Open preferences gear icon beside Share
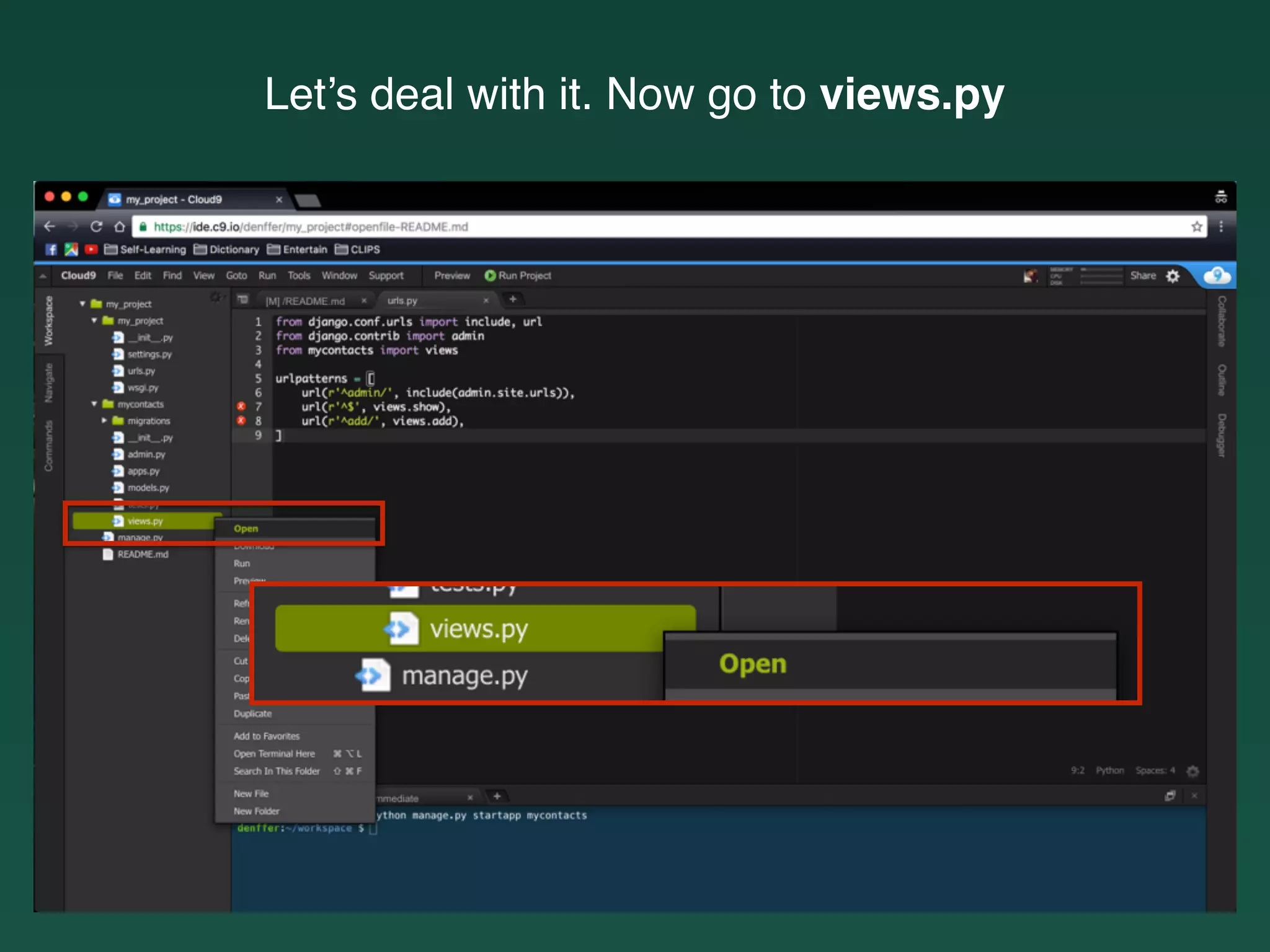 (1173, 276)
